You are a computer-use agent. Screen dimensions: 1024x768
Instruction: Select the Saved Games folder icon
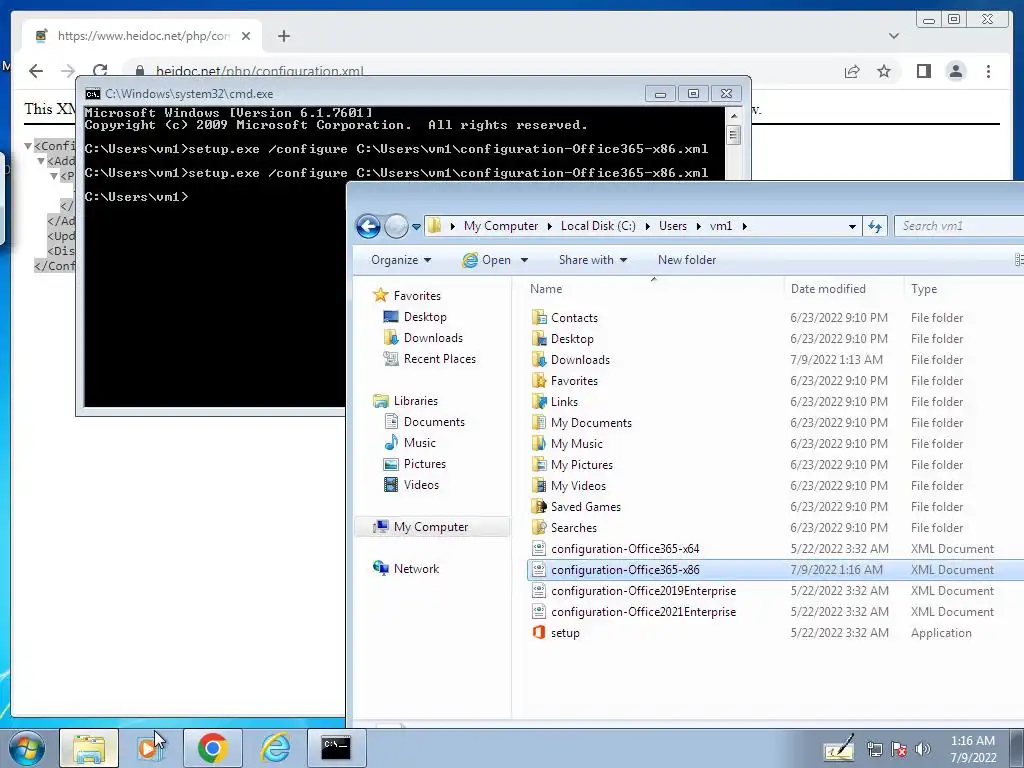(x=539, y=506)
